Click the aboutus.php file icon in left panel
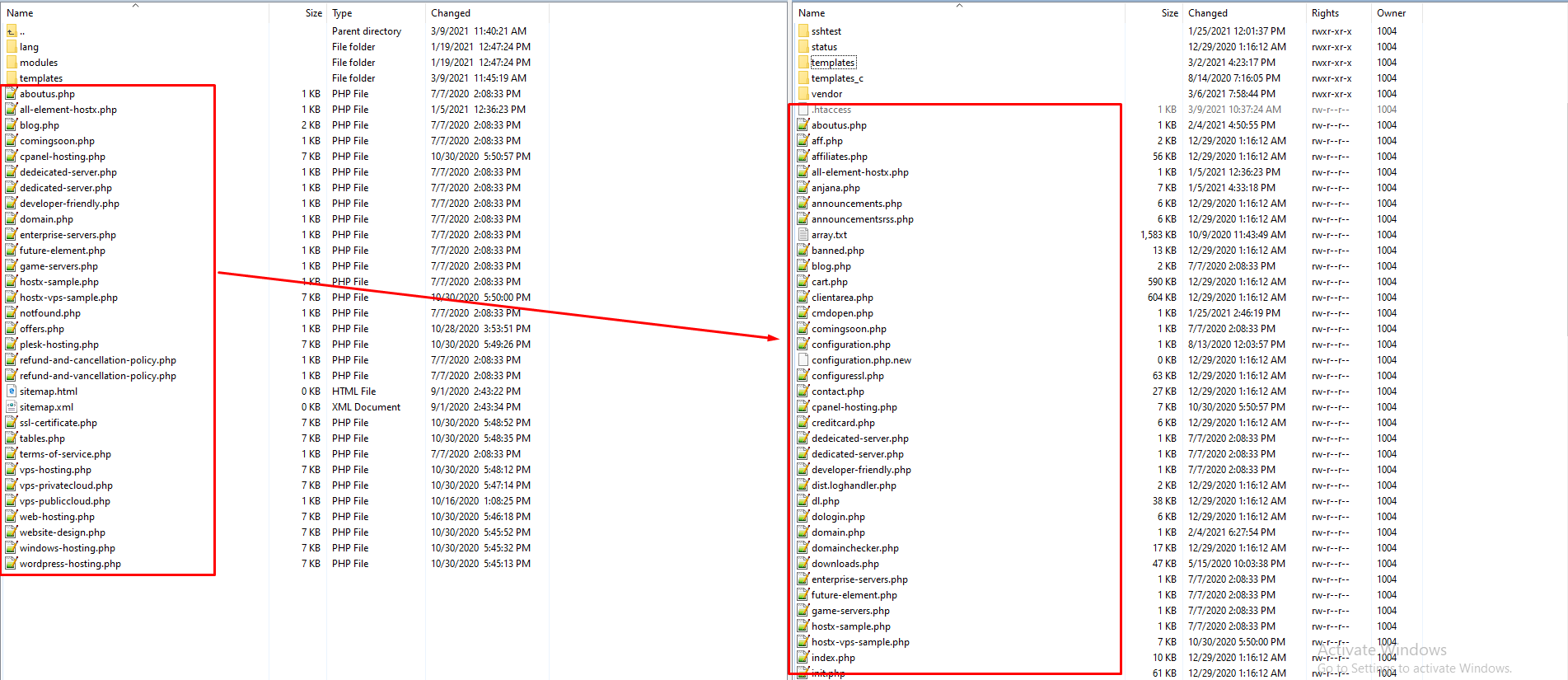1568x680 pixels. pos(12,94)
